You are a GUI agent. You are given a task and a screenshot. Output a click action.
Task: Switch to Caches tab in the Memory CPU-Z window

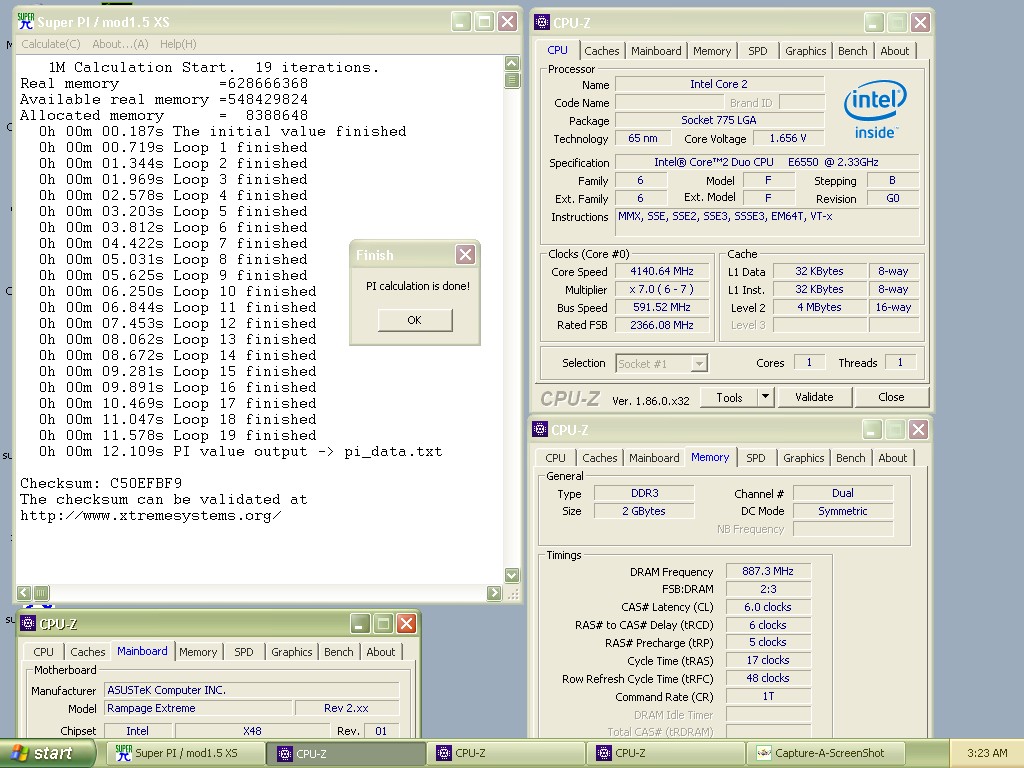tap(600, 458)
